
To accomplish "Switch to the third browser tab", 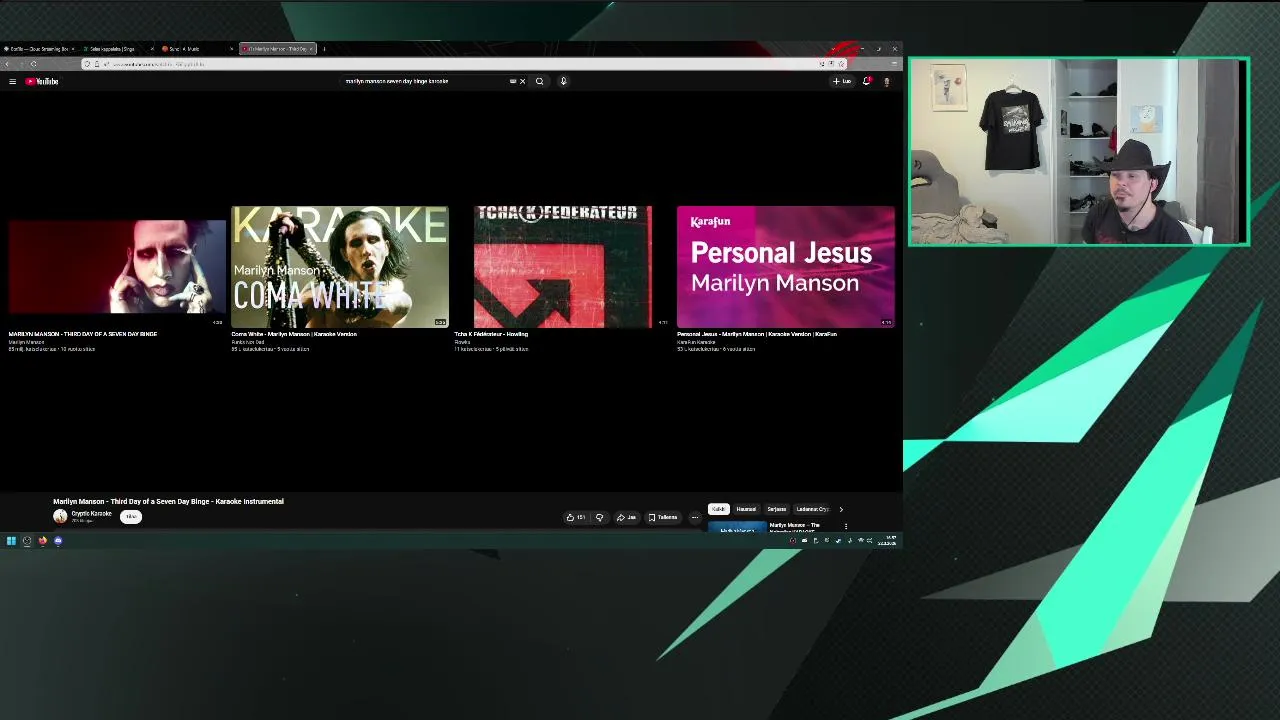I will [197, 48].
